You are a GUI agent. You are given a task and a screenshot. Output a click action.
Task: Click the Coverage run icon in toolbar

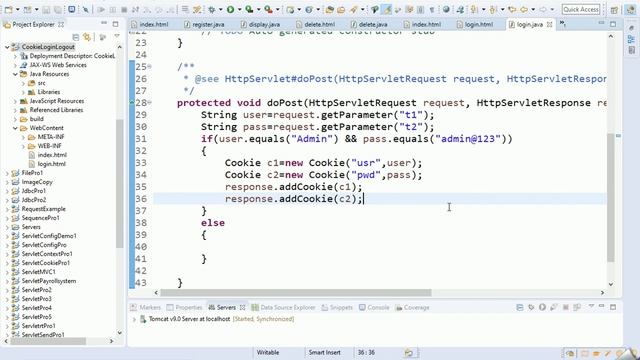[x=249, y=9]
